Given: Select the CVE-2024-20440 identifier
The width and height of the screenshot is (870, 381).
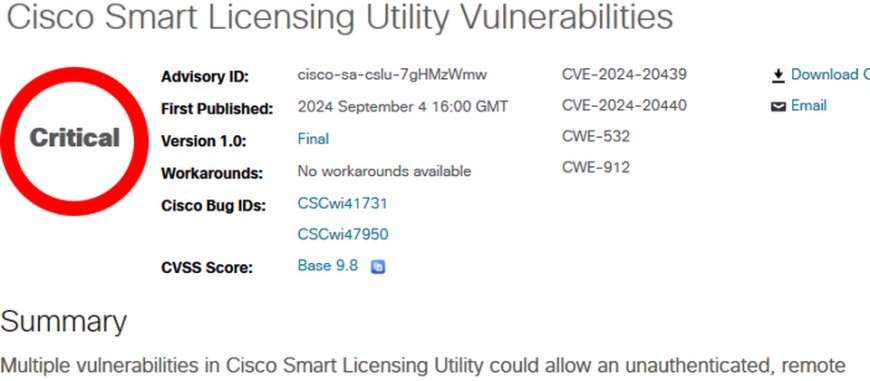Looking at the screenshot, I should coord(624,105).
